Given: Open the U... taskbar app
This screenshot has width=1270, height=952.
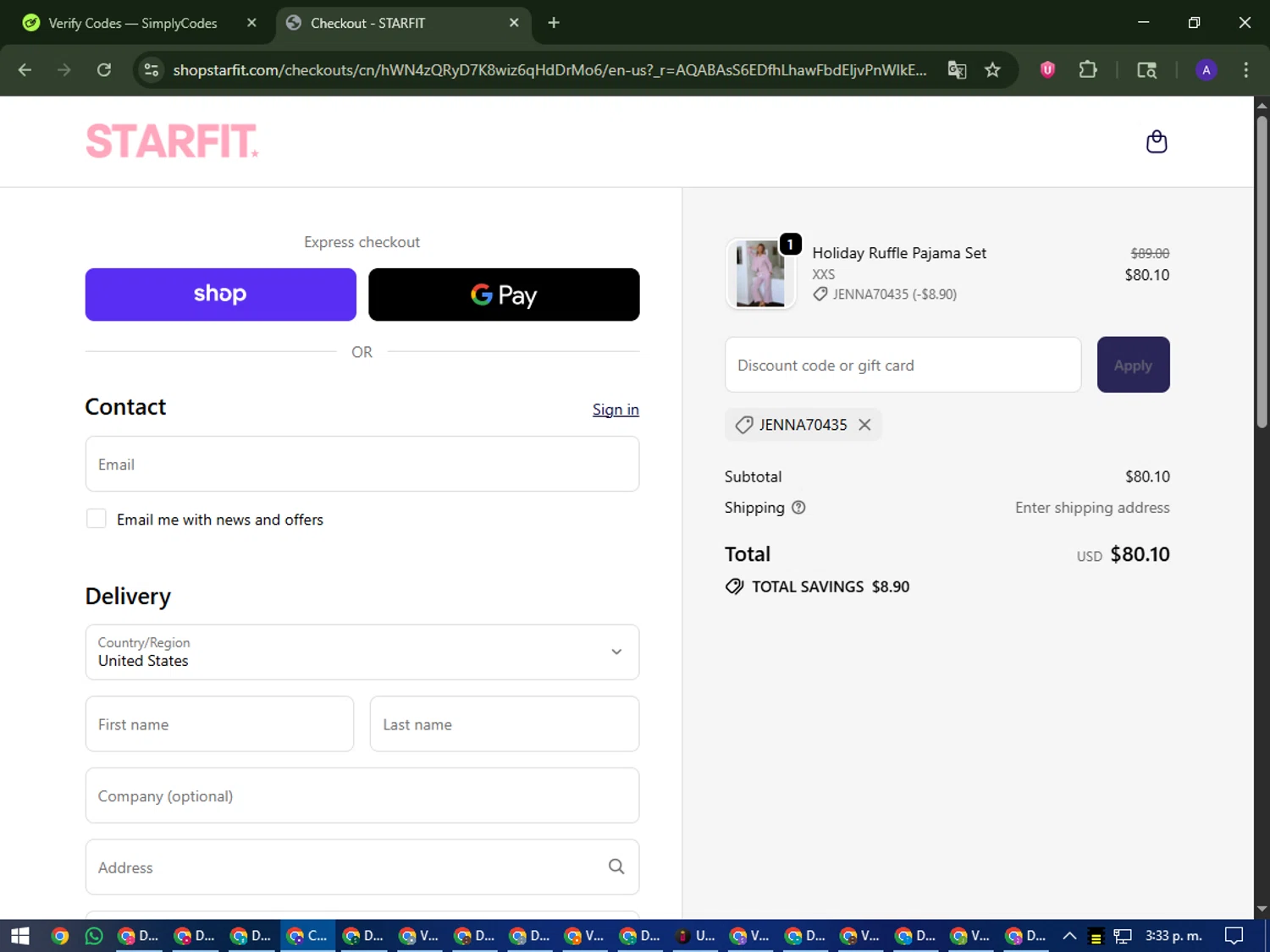Looking at the screenshot, I should (695, 936).
